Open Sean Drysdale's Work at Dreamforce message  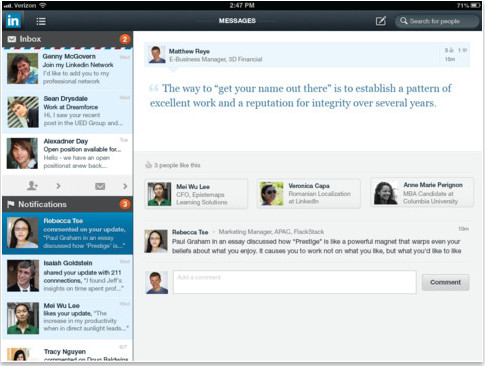(x=67, y=112)
